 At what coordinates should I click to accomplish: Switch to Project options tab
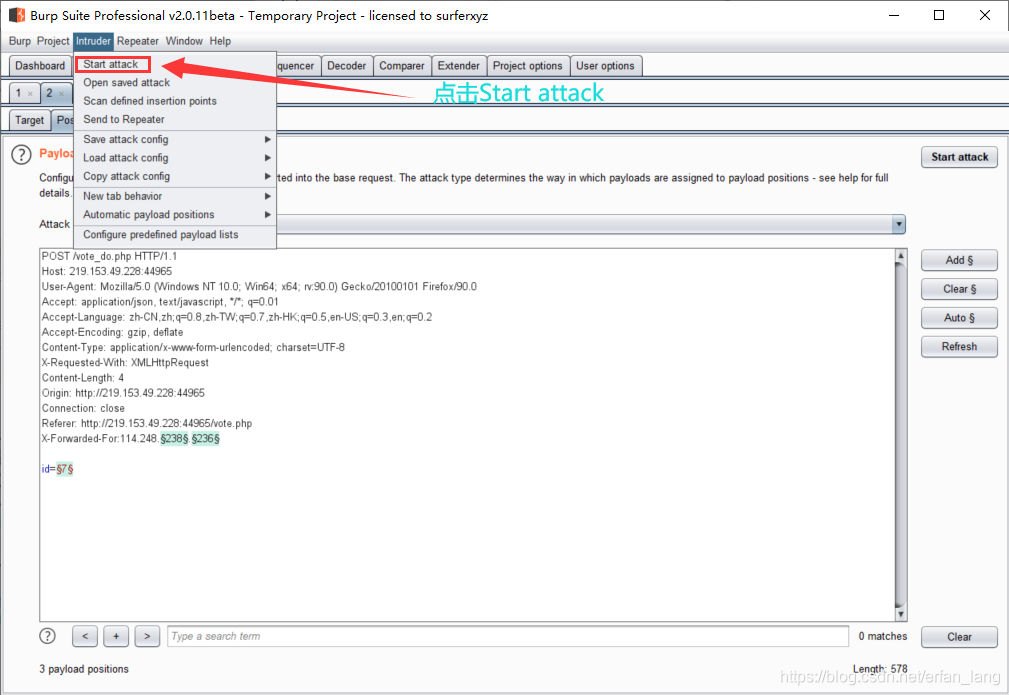pyautogui.click(x=528, y=66)
